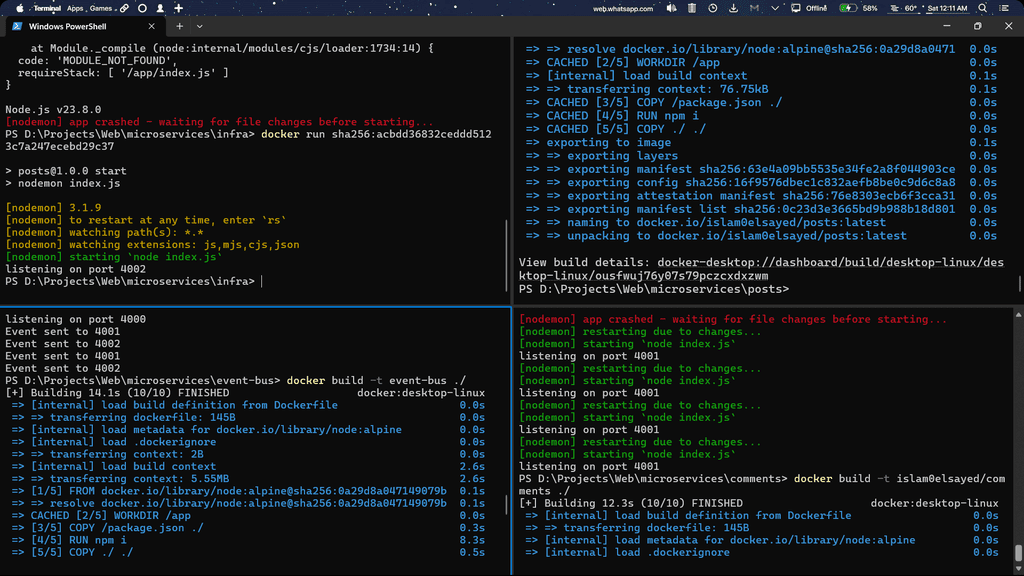Click scrollbar thumb in bottom-right pane

1018,552
